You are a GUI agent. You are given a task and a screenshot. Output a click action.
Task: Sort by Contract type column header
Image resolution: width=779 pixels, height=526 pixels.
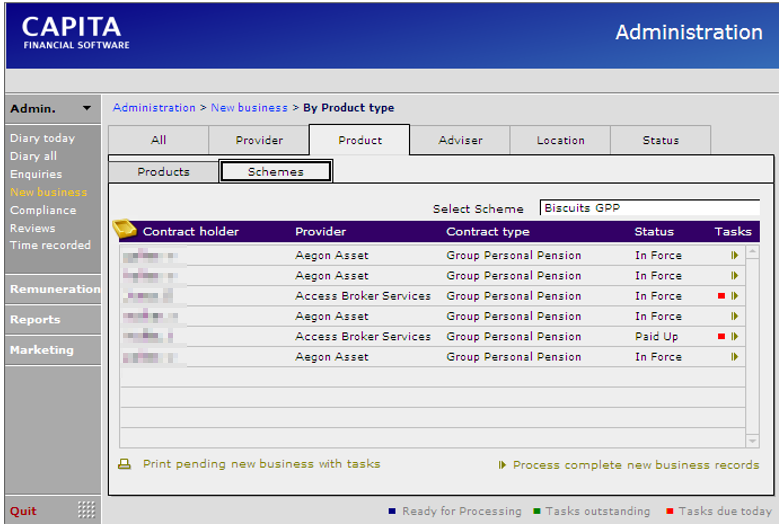coord(488,231)
